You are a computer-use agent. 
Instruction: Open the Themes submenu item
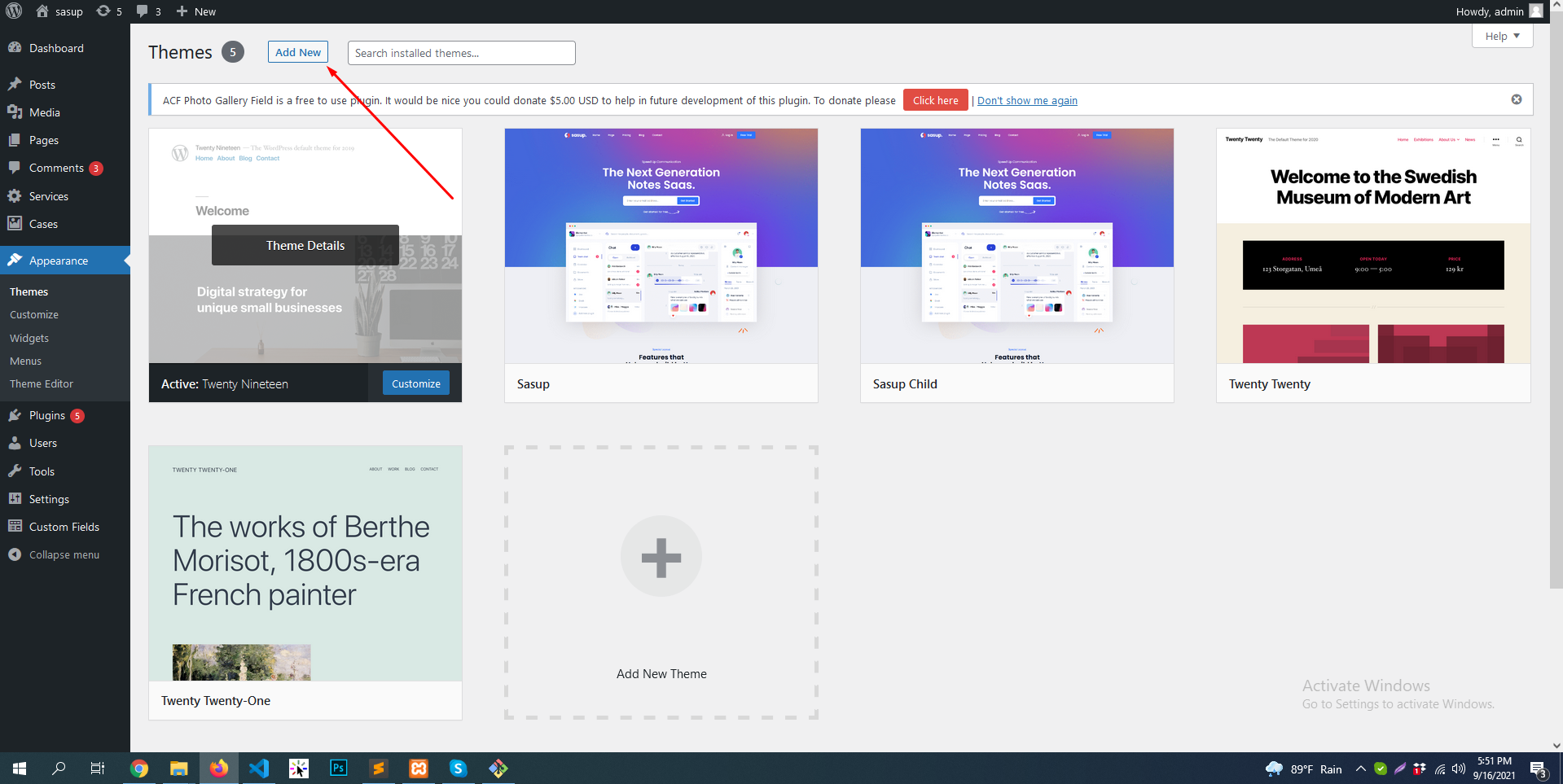(29, 291)
